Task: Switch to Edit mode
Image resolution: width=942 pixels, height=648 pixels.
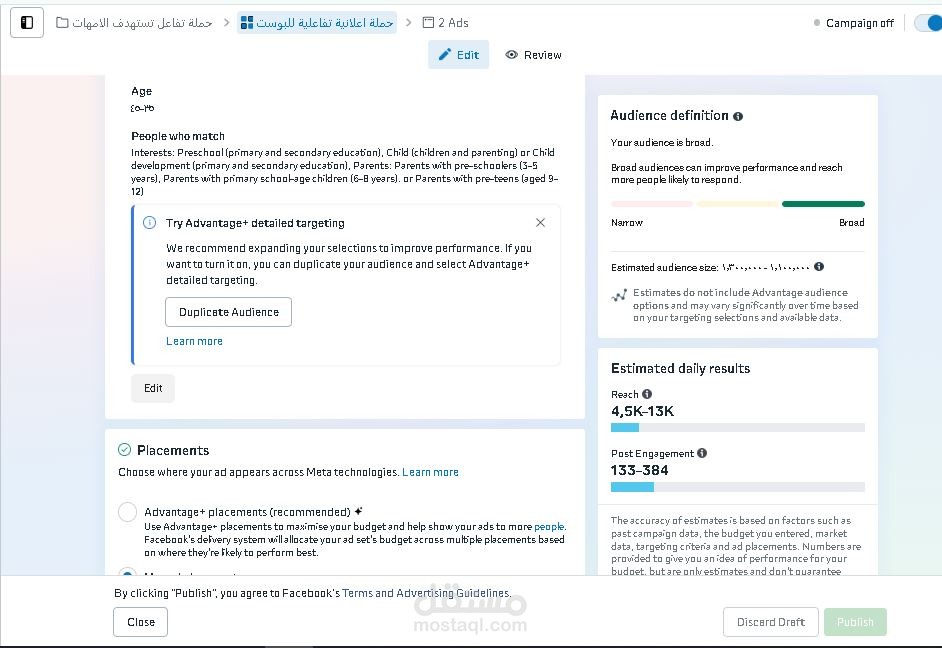Action: coord(458,55)
